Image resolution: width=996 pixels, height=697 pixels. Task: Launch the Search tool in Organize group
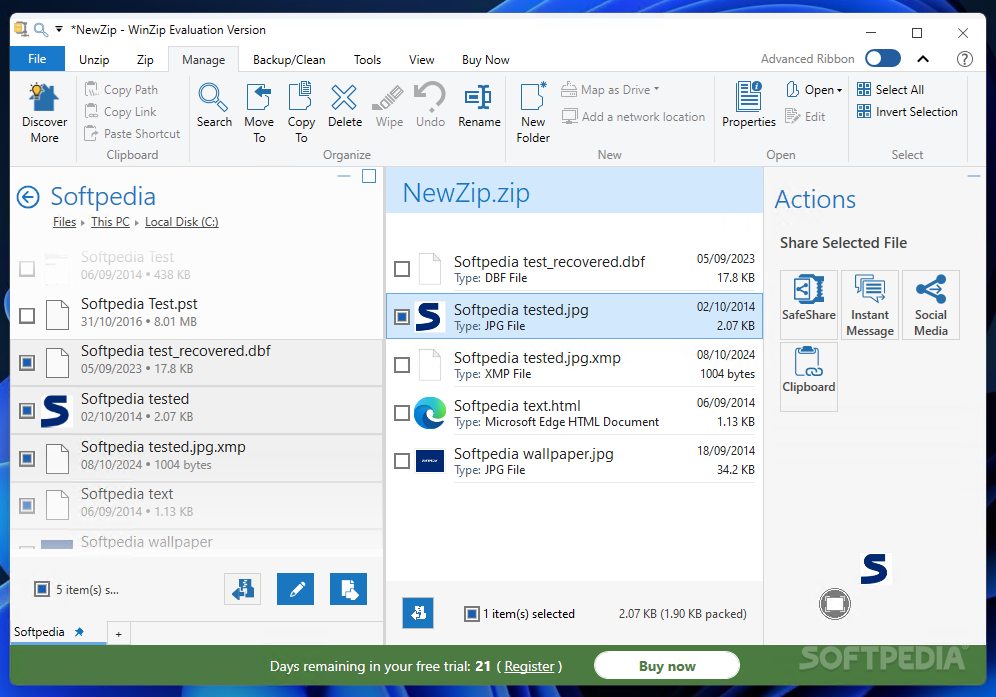214,105
